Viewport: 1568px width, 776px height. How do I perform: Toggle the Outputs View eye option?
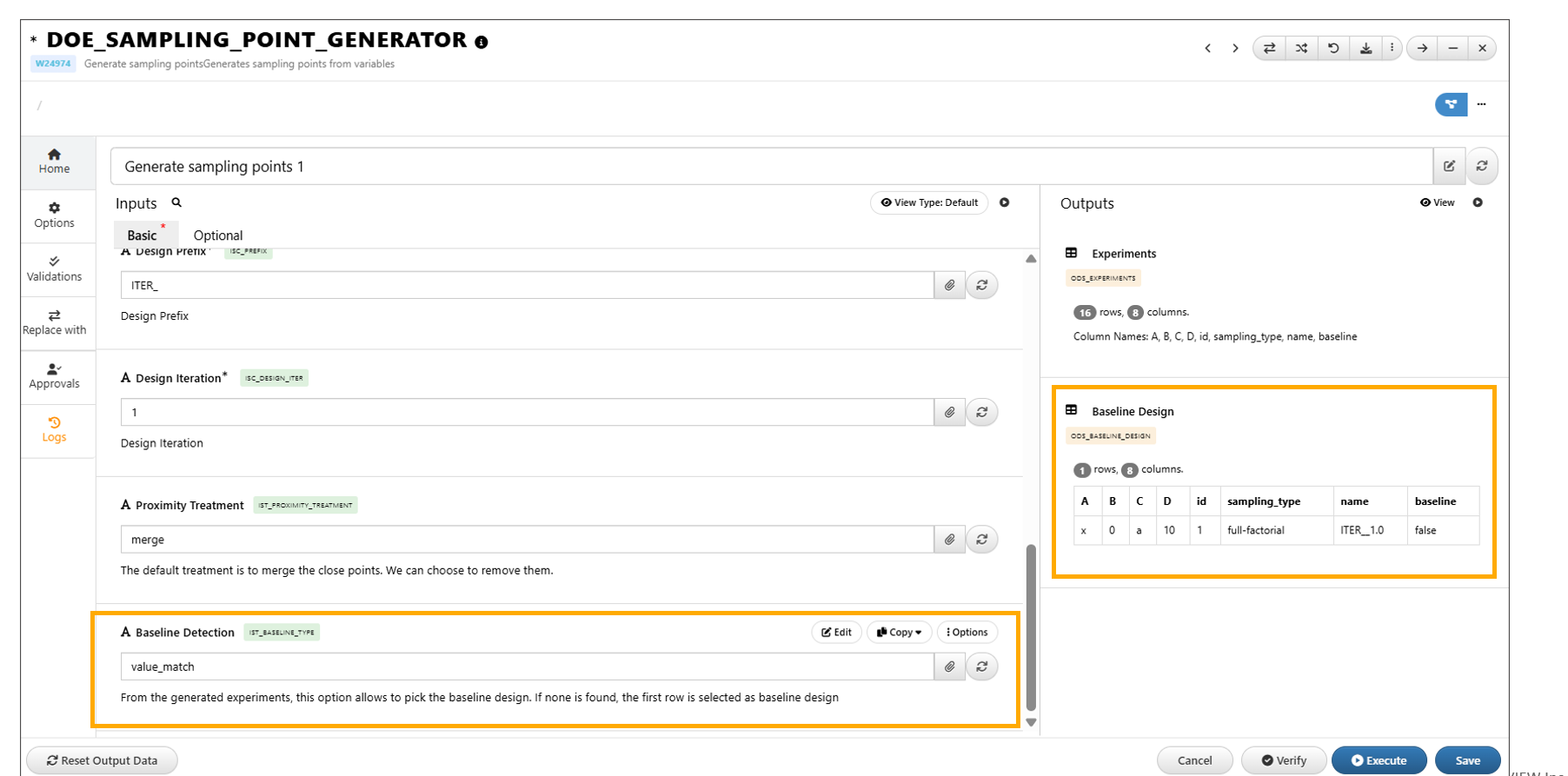pos(1437,202)
